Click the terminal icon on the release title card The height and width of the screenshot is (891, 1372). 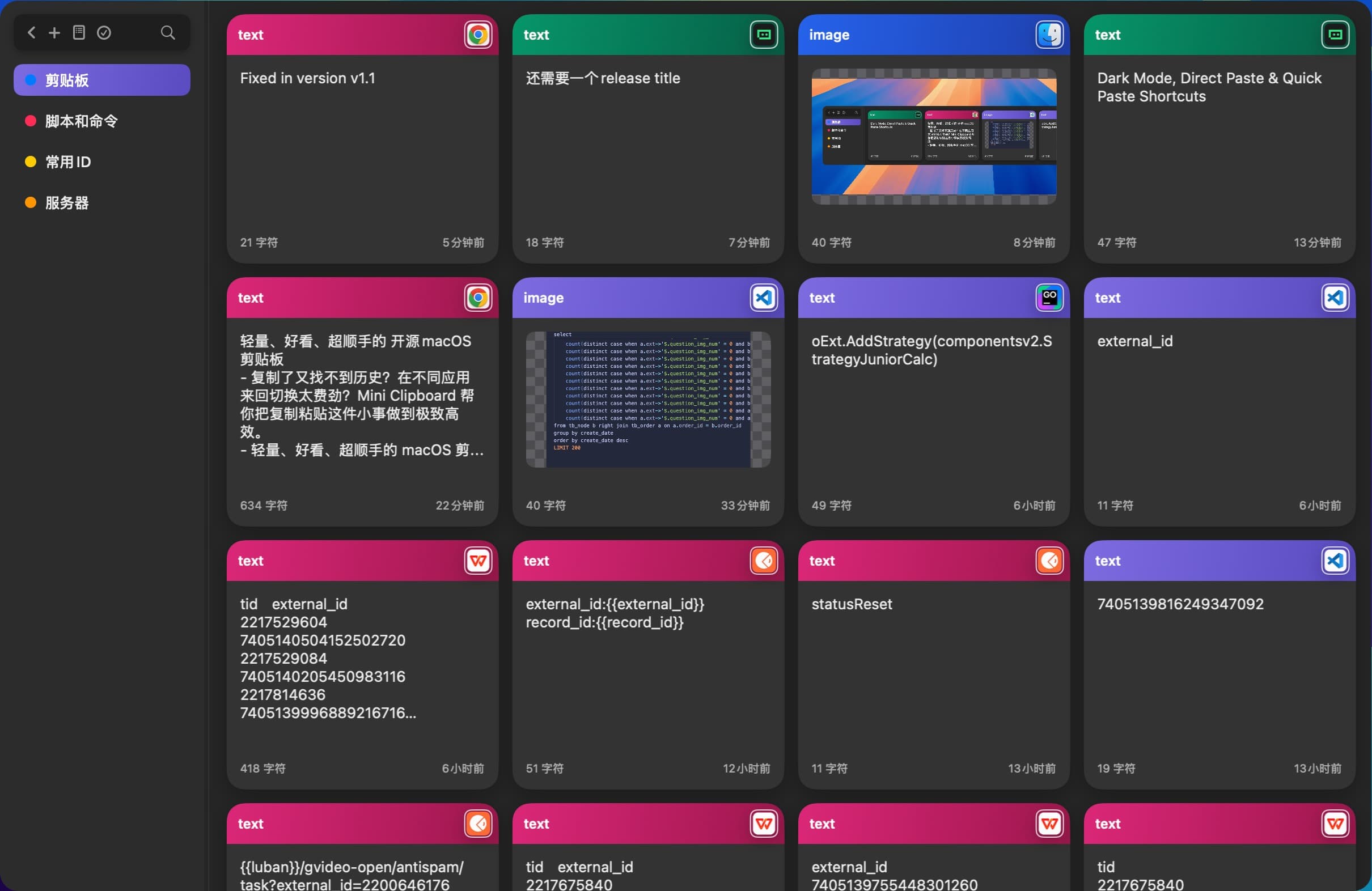pos(763,35)
